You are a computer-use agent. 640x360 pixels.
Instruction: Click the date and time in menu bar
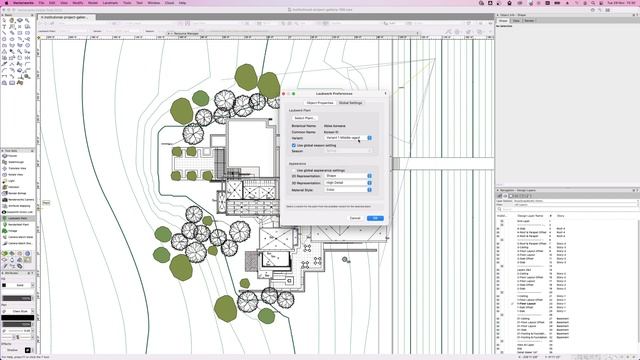point(622,3)
